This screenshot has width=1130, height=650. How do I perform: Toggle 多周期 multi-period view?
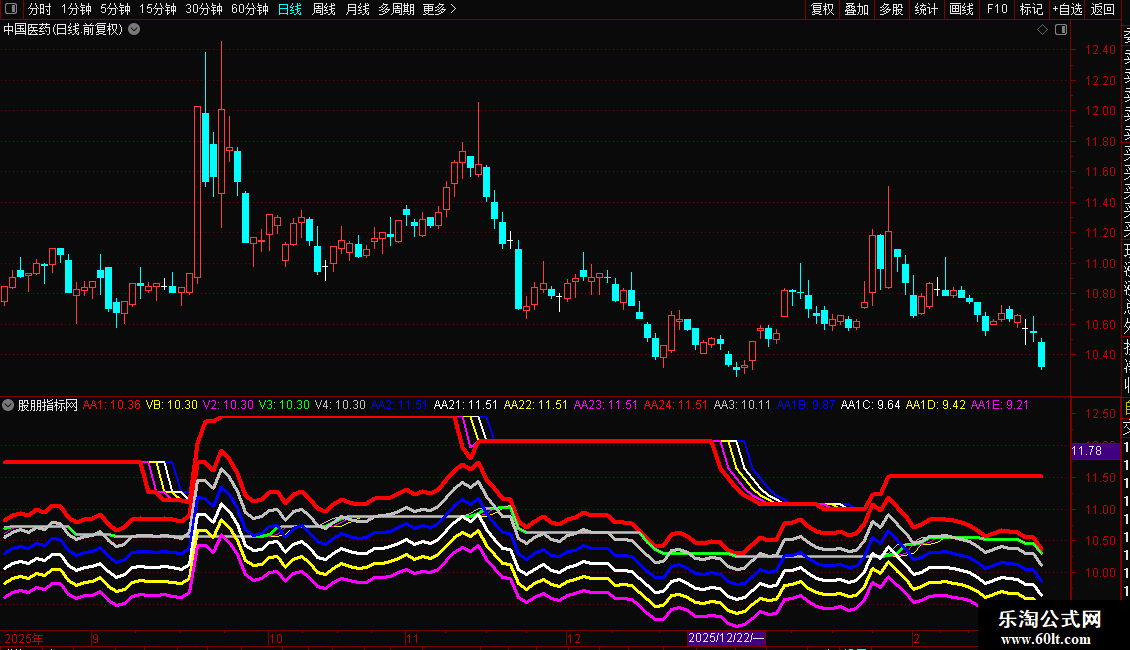coord(396,9)
